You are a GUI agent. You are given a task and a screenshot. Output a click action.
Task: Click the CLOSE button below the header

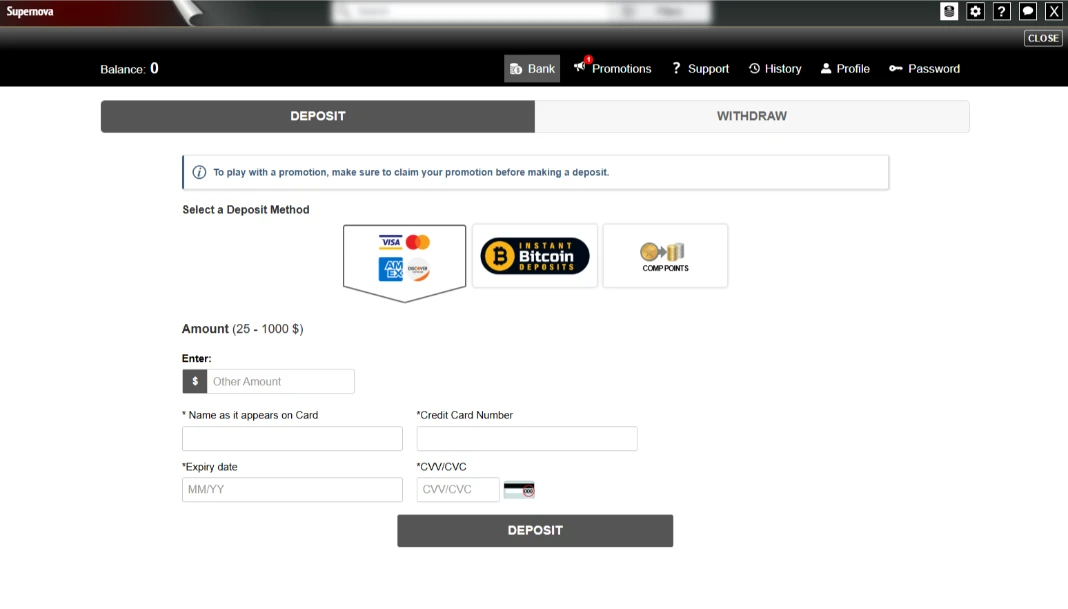(1042, 38)
